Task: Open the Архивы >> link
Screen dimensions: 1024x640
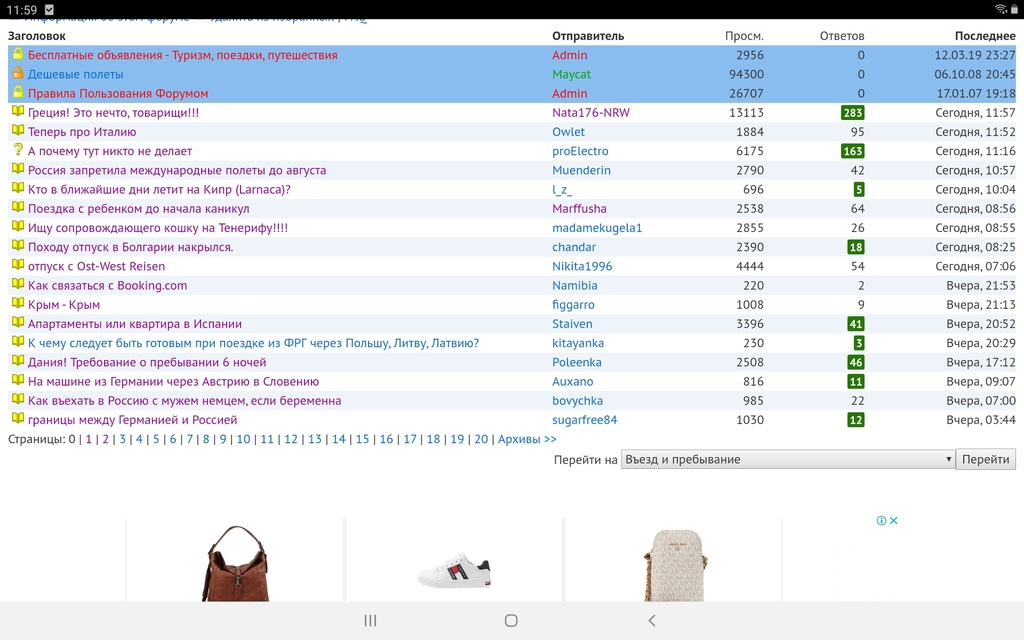Action: coord(527,439)
